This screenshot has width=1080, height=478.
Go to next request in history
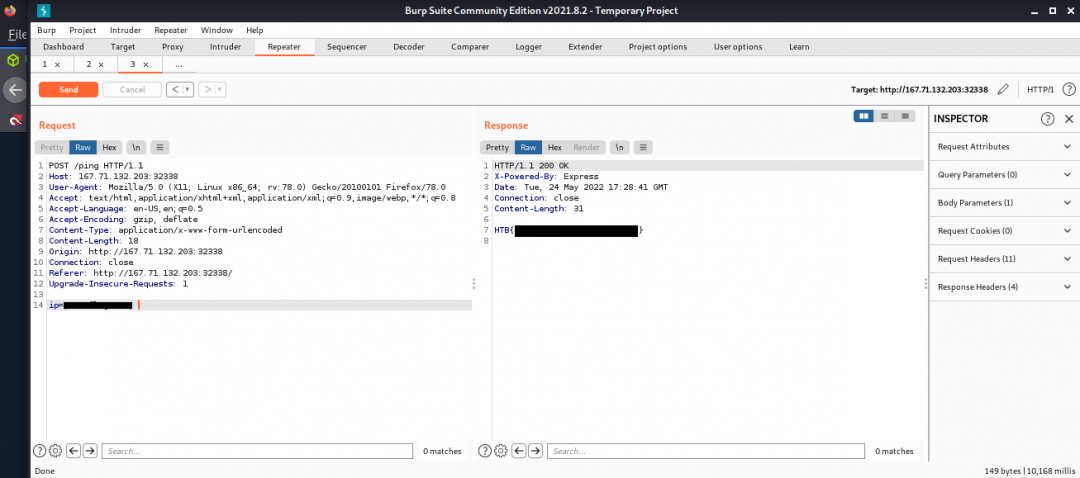coord(206,90)
